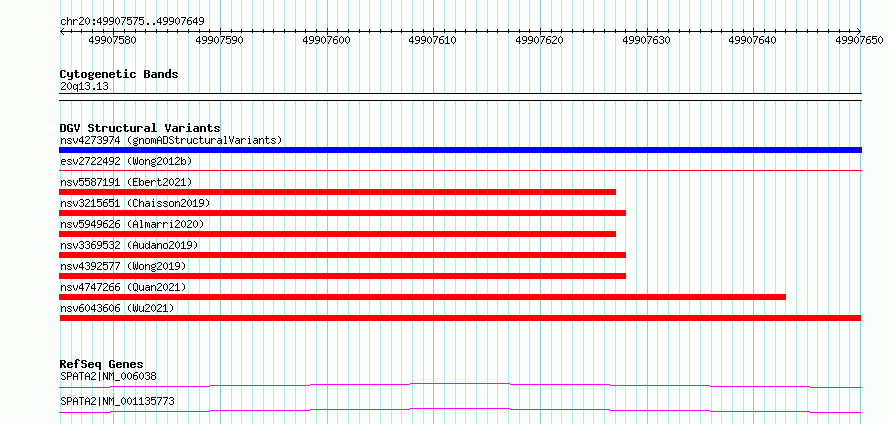Click ruler position 49907630
The height and width of the screenshot is (424, 890).
[646, 40]
